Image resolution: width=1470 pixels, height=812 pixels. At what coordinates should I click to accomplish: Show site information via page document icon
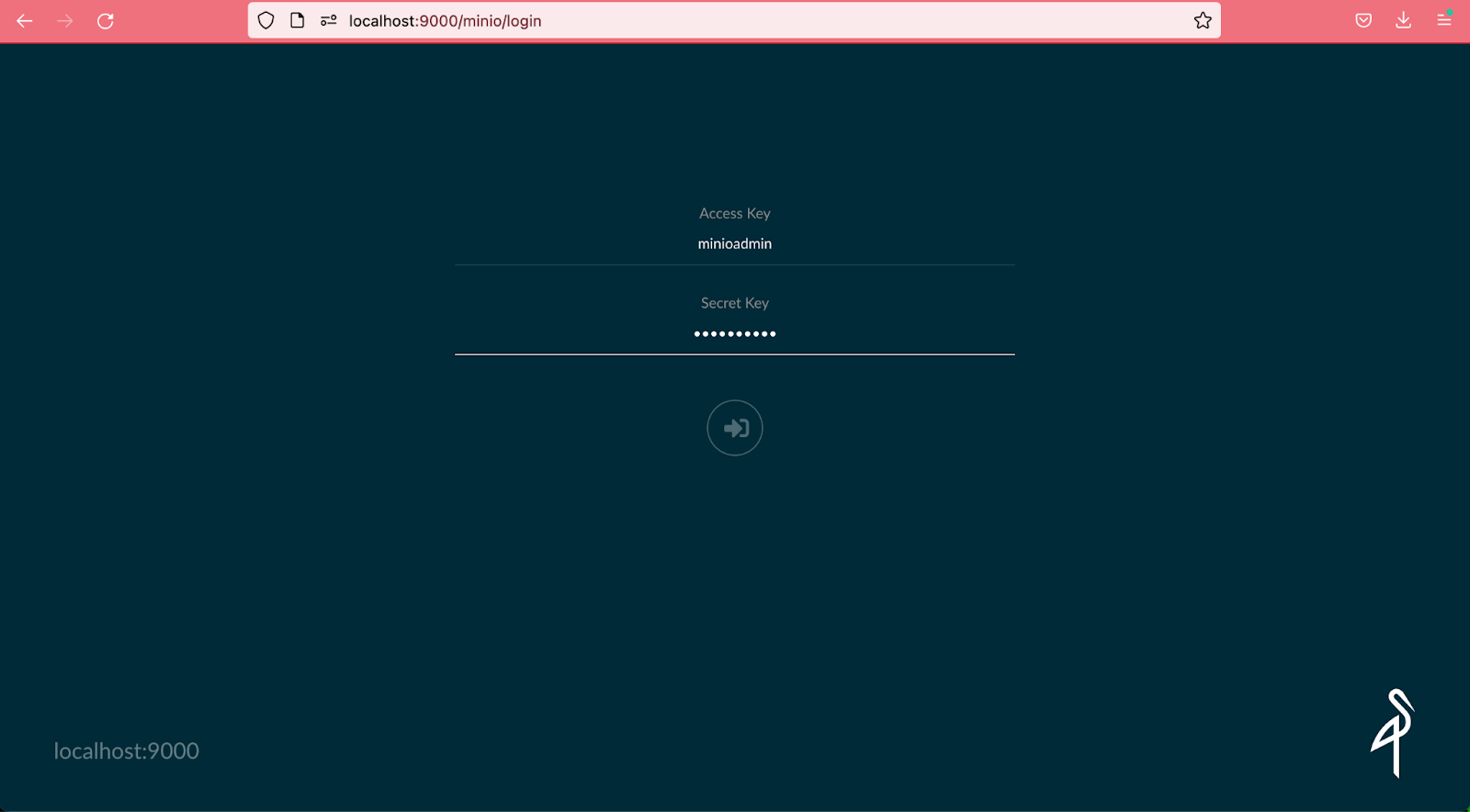(x=297, y=20)
